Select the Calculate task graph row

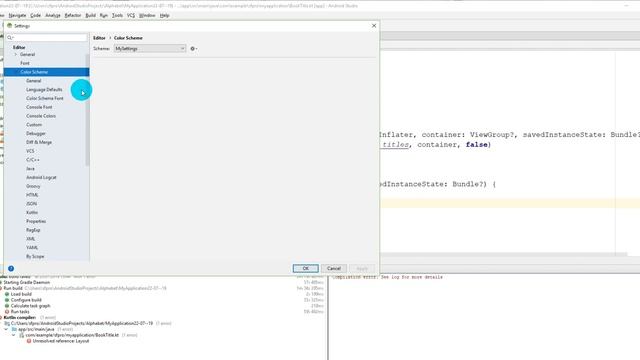coord(31,306)
